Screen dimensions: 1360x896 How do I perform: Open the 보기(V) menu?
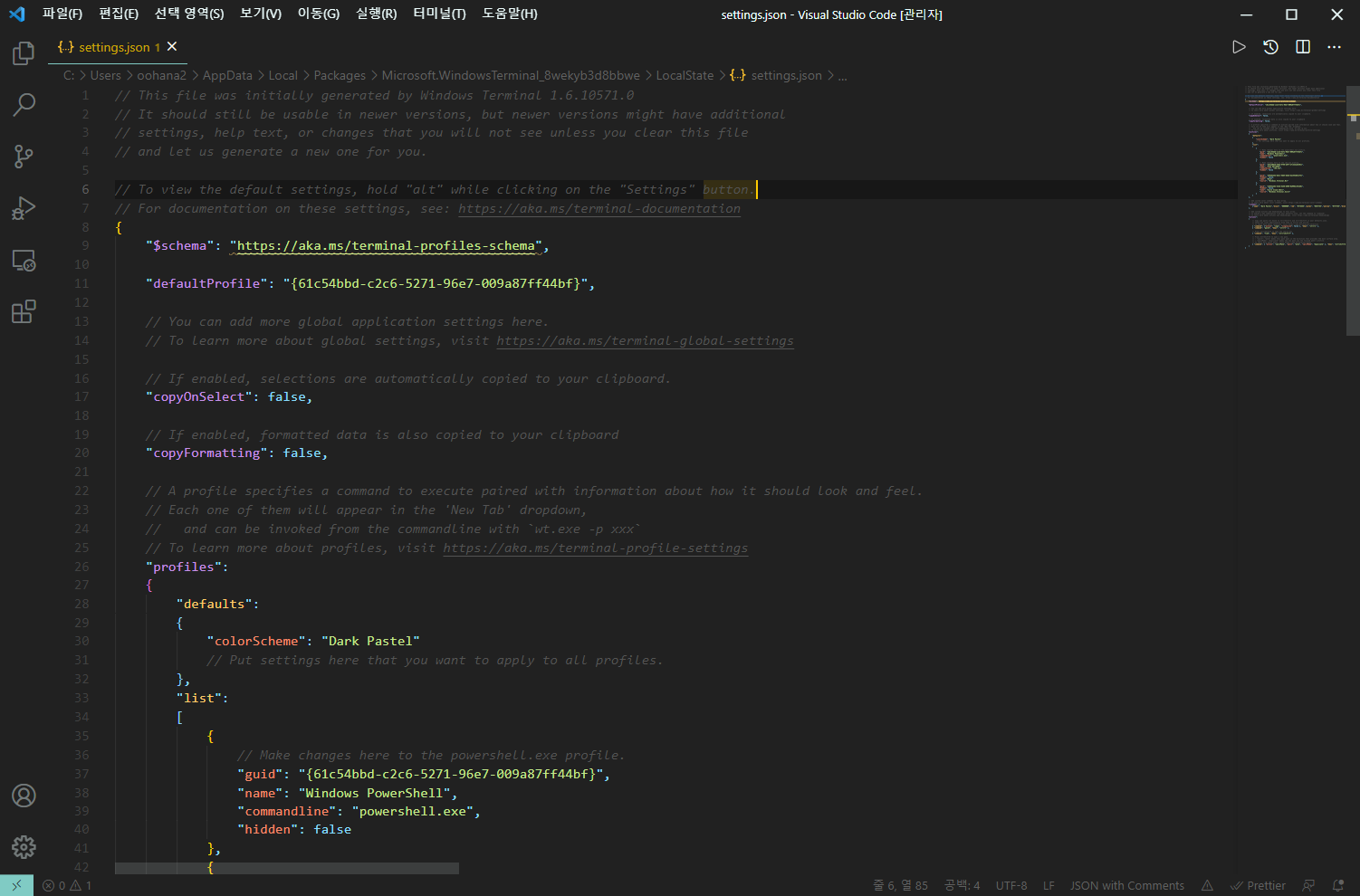click(261, 14)
